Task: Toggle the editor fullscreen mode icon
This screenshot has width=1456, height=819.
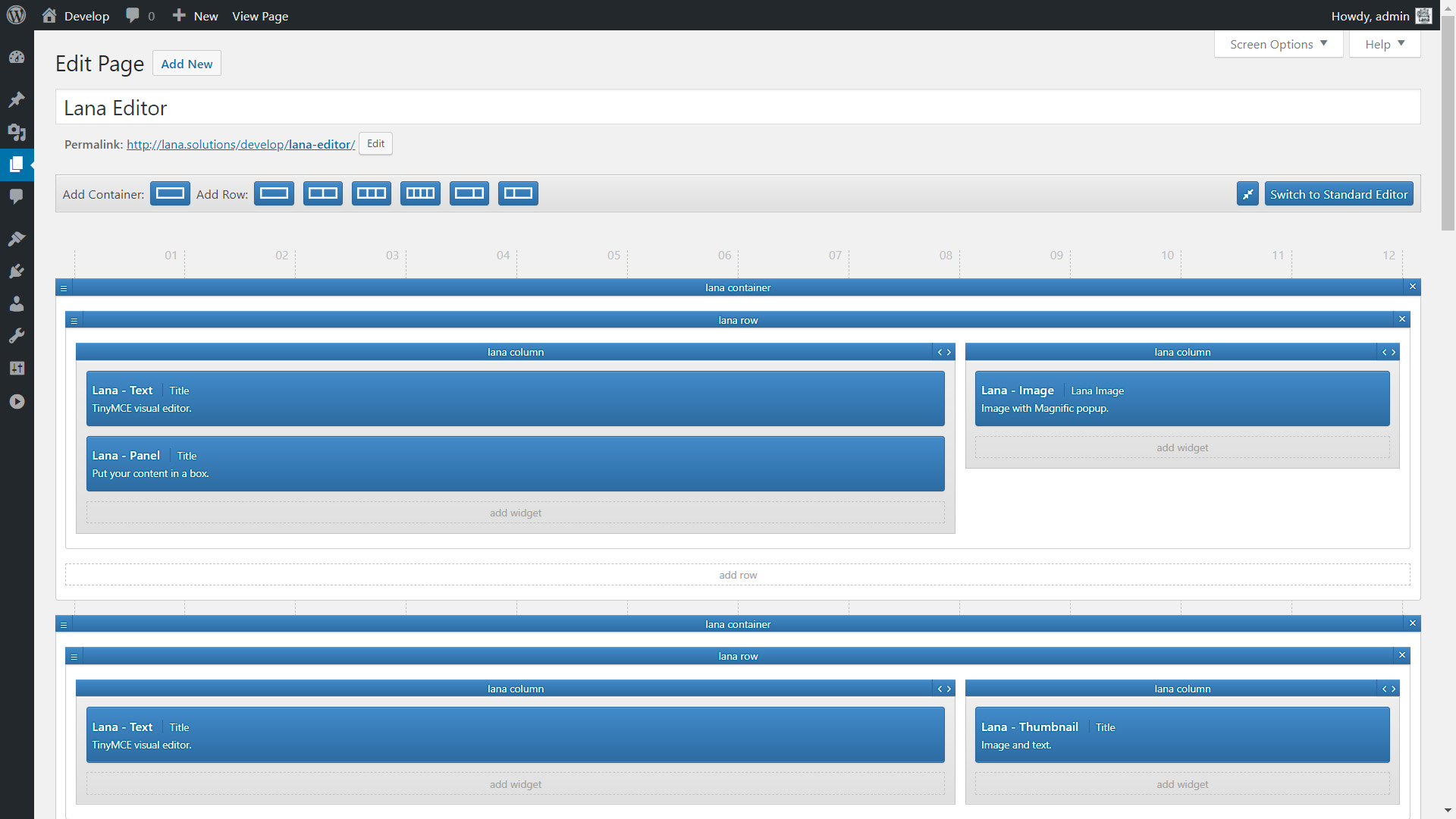Action: point(1247,194)
